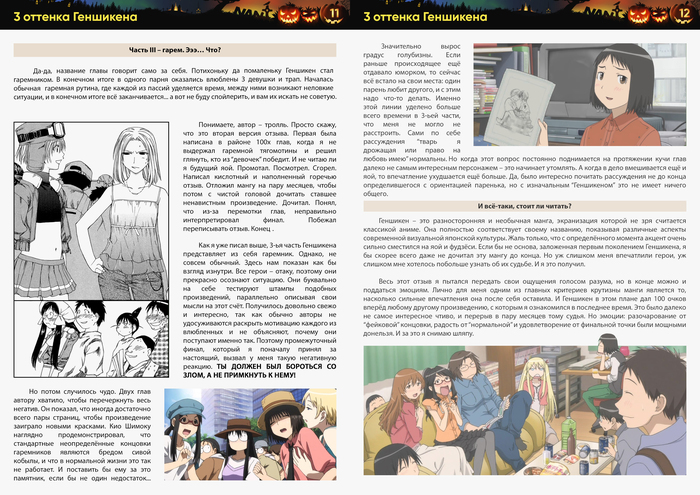Click the right page title "3 оттенка Геншикена"
The height and width of the screenshot is (495, 700).
pyautogui.click(x=425, y=17)
